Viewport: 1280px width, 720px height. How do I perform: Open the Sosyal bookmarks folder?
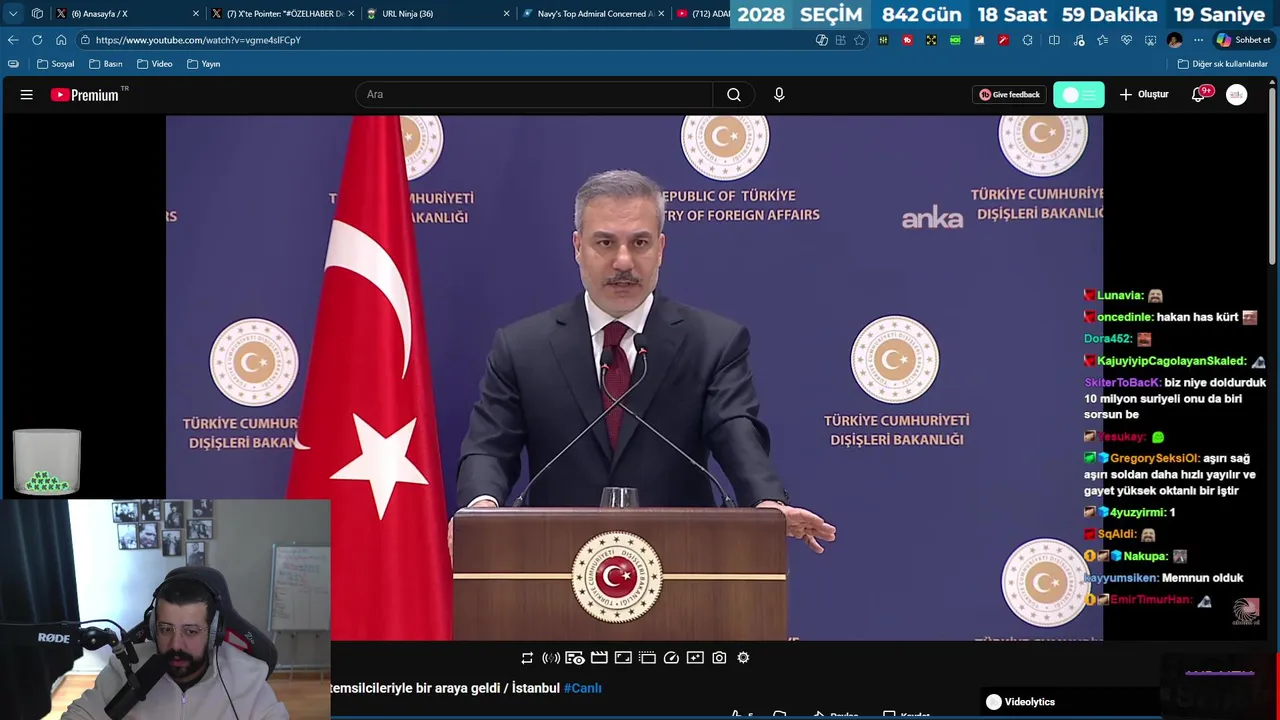tap(56, 64)
